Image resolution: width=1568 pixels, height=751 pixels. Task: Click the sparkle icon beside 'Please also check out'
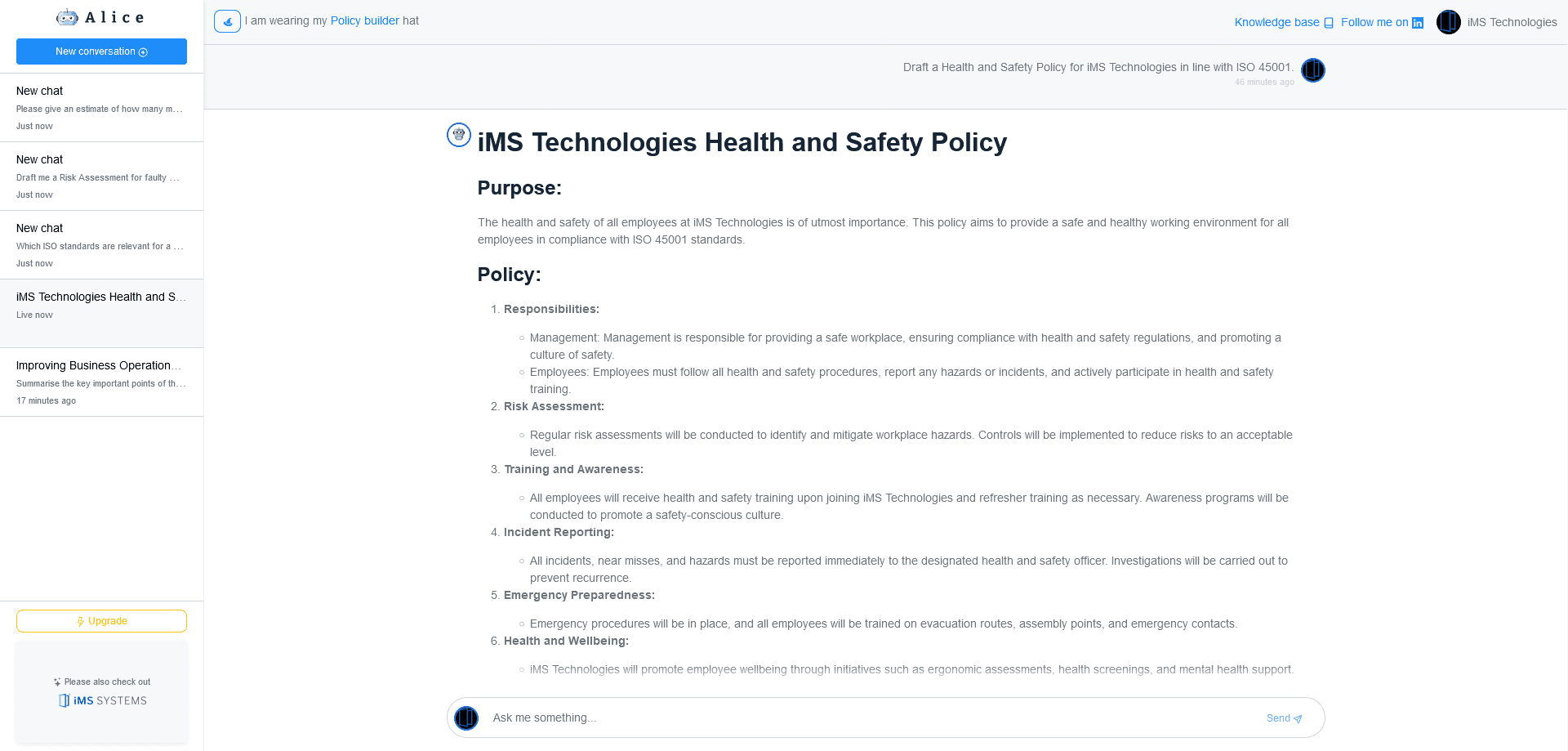tap(57, 682)
